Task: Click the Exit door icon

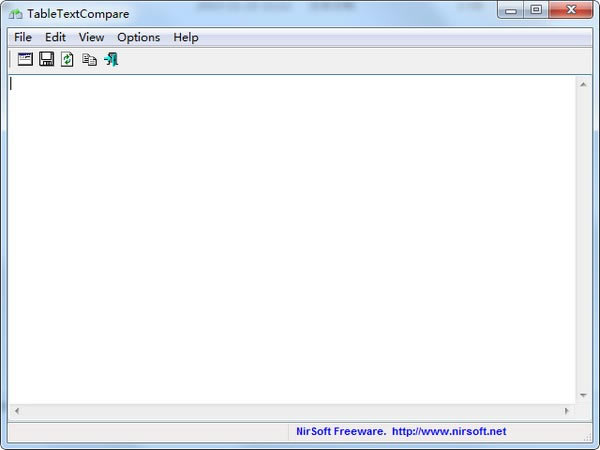Action: point(111,60)
